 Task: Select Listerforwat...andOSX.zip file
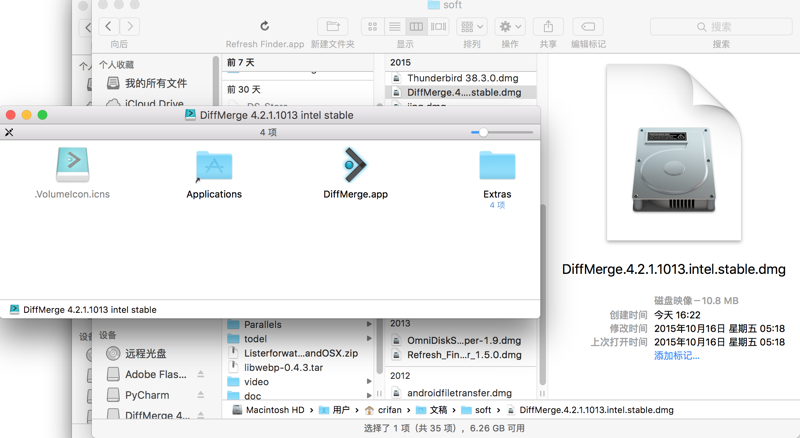click(x=299, y=353)
